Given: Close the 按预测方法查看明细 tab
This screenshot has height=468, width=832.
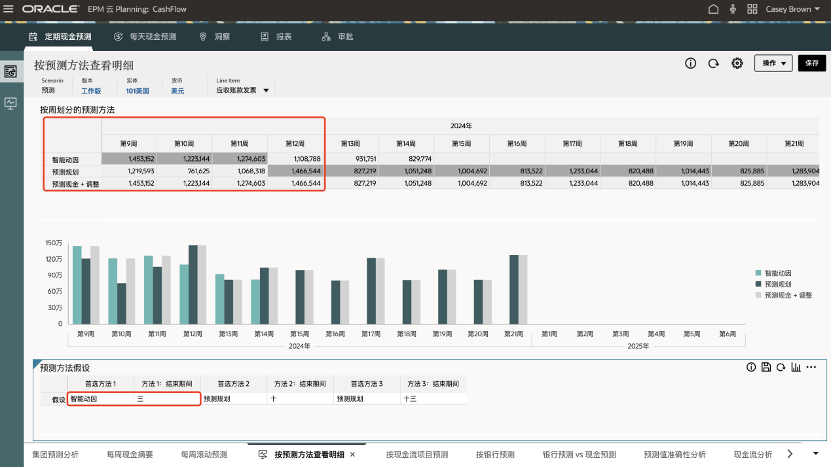Looking at the screenshot, I should coord(352,454).
